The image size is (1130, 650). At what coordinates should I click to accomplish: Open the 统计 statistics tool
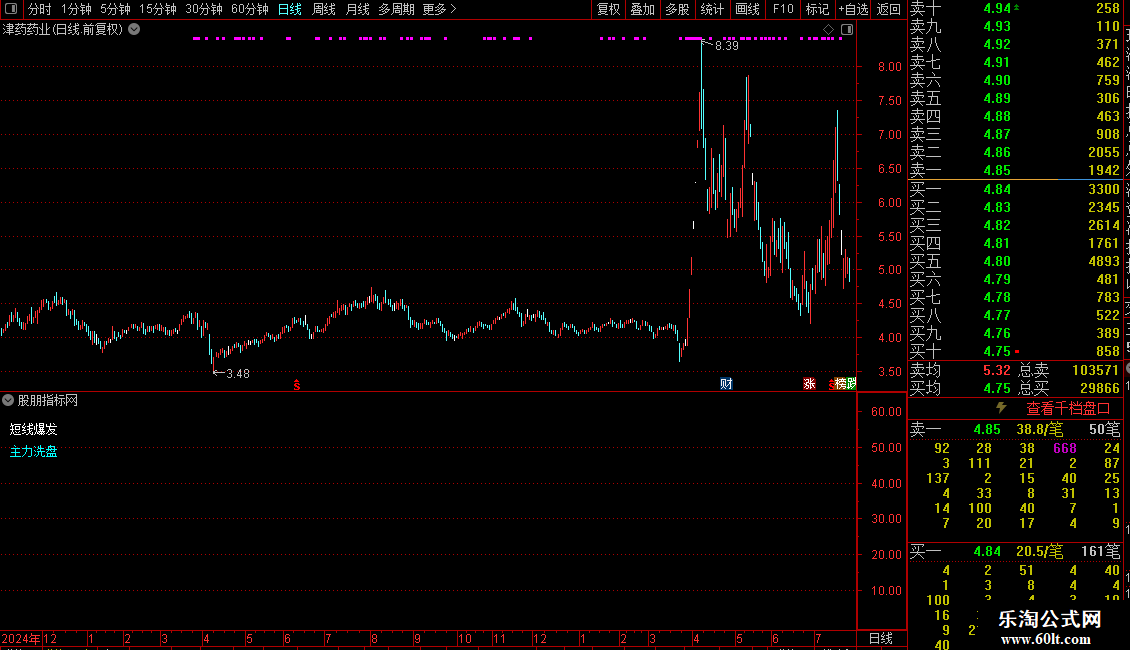coord(712,9)
